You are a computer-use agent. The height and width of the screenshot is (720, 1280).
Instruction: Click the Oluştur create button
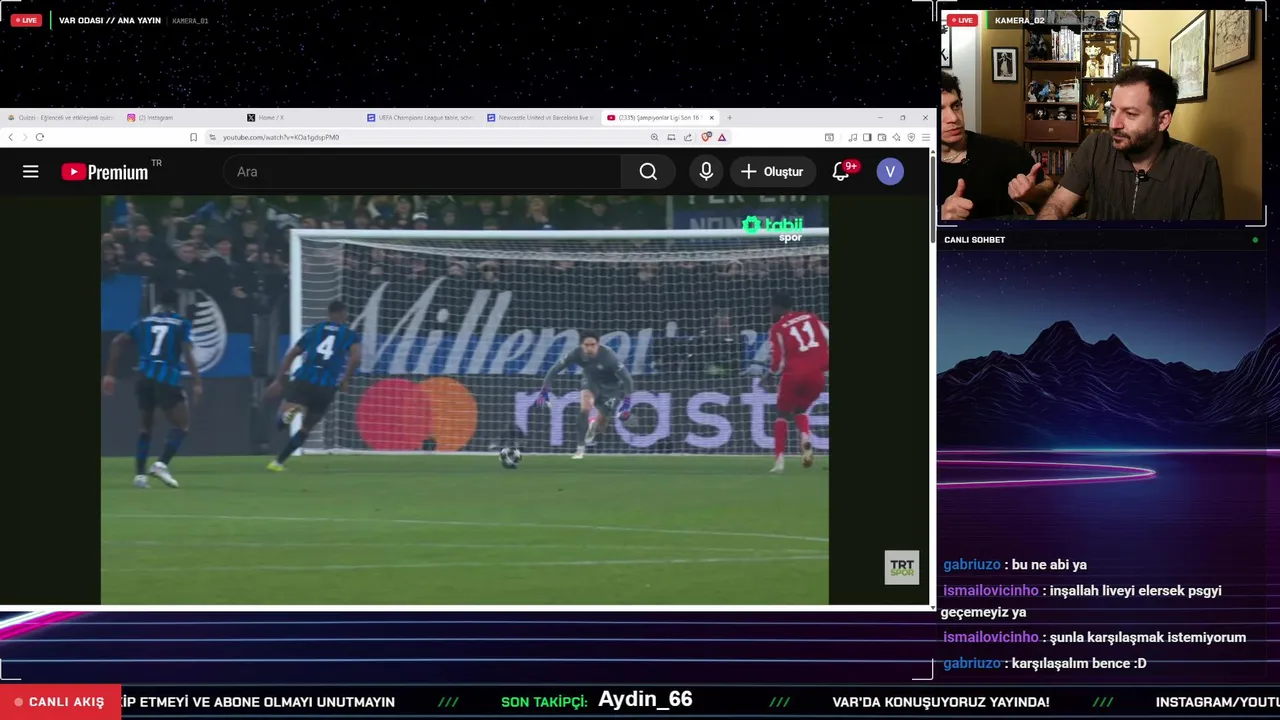(771, 172)
